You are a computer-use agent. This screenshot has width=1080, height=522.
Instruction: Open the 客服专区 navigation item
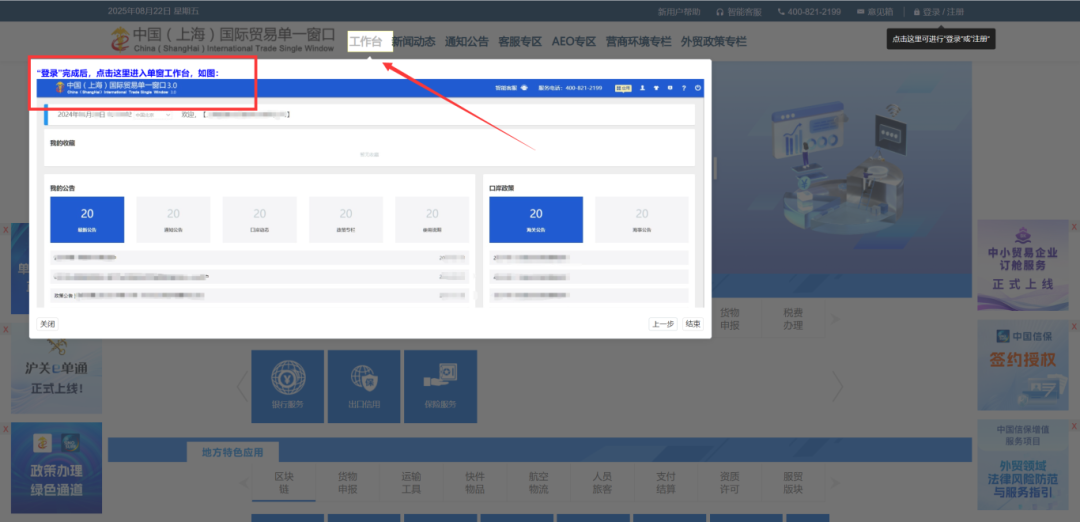pyautogui.click(x=520, y=41)
